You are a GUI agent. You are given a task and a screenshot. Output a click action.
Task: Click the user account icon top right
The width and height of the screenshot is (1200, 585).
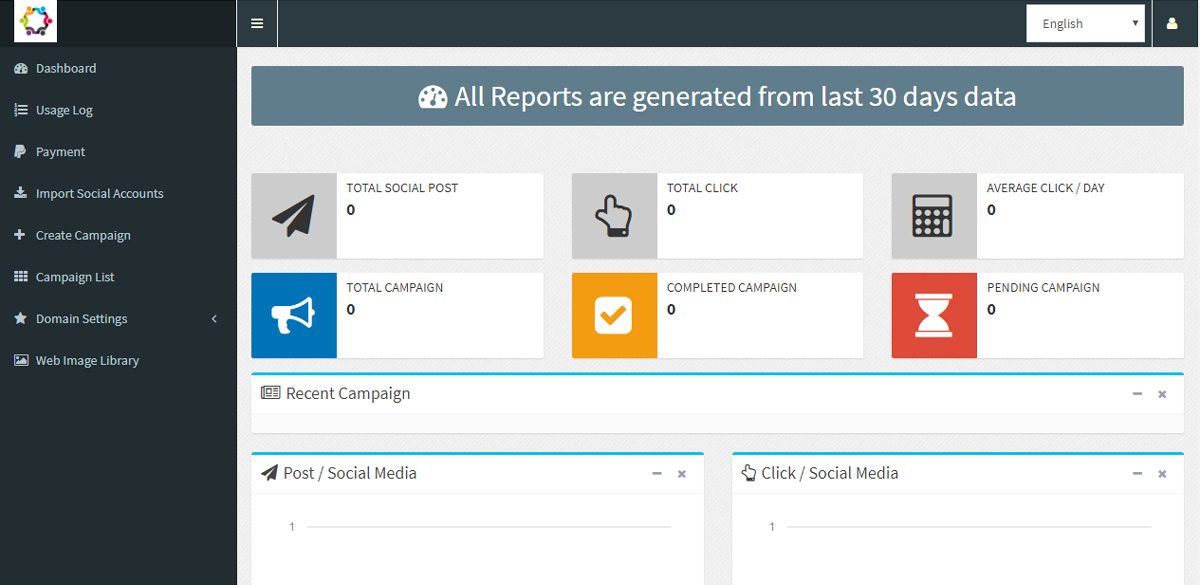click(1172, 22)
